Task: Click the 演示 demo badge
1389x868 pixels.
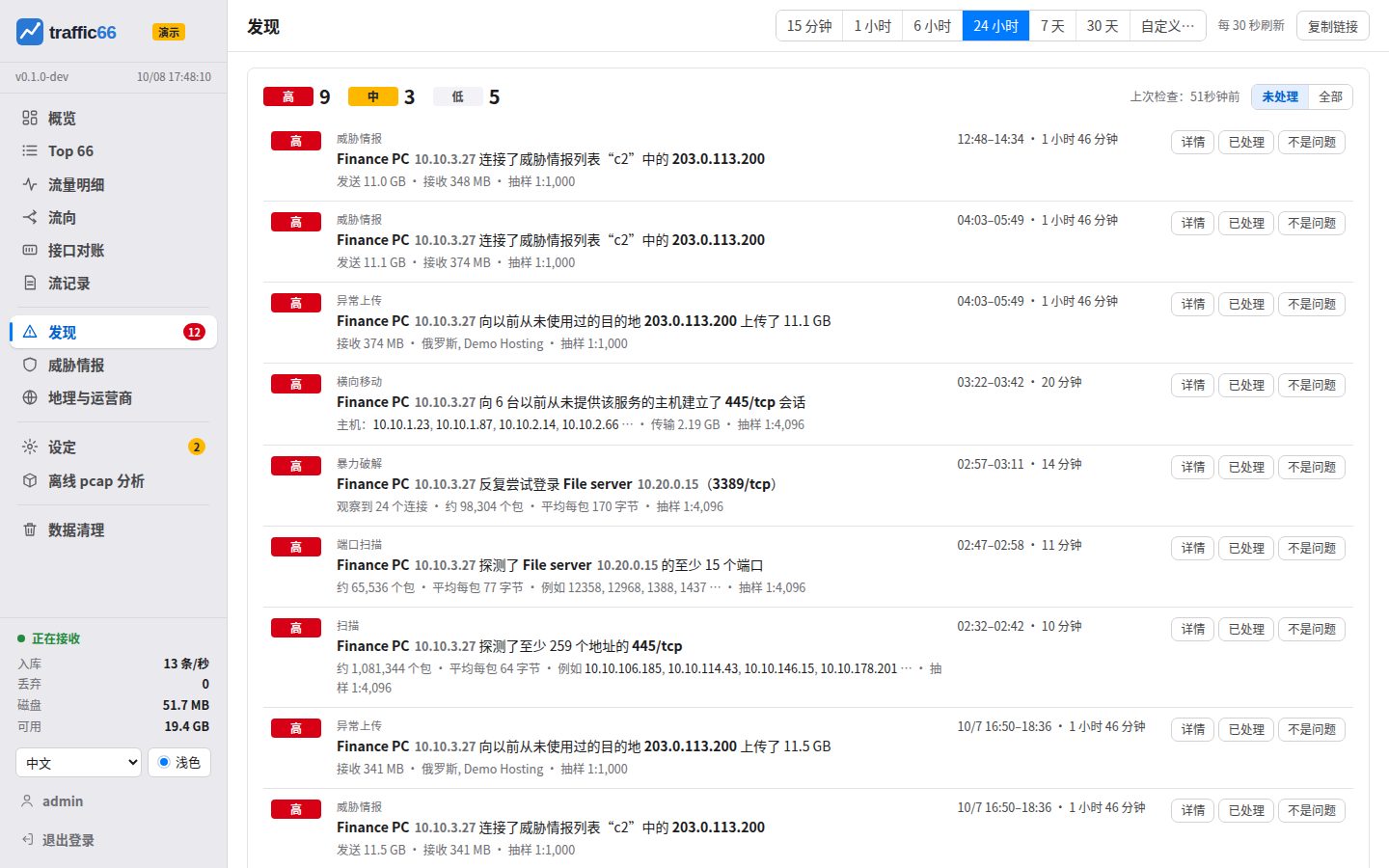Action: pos(169,32)
